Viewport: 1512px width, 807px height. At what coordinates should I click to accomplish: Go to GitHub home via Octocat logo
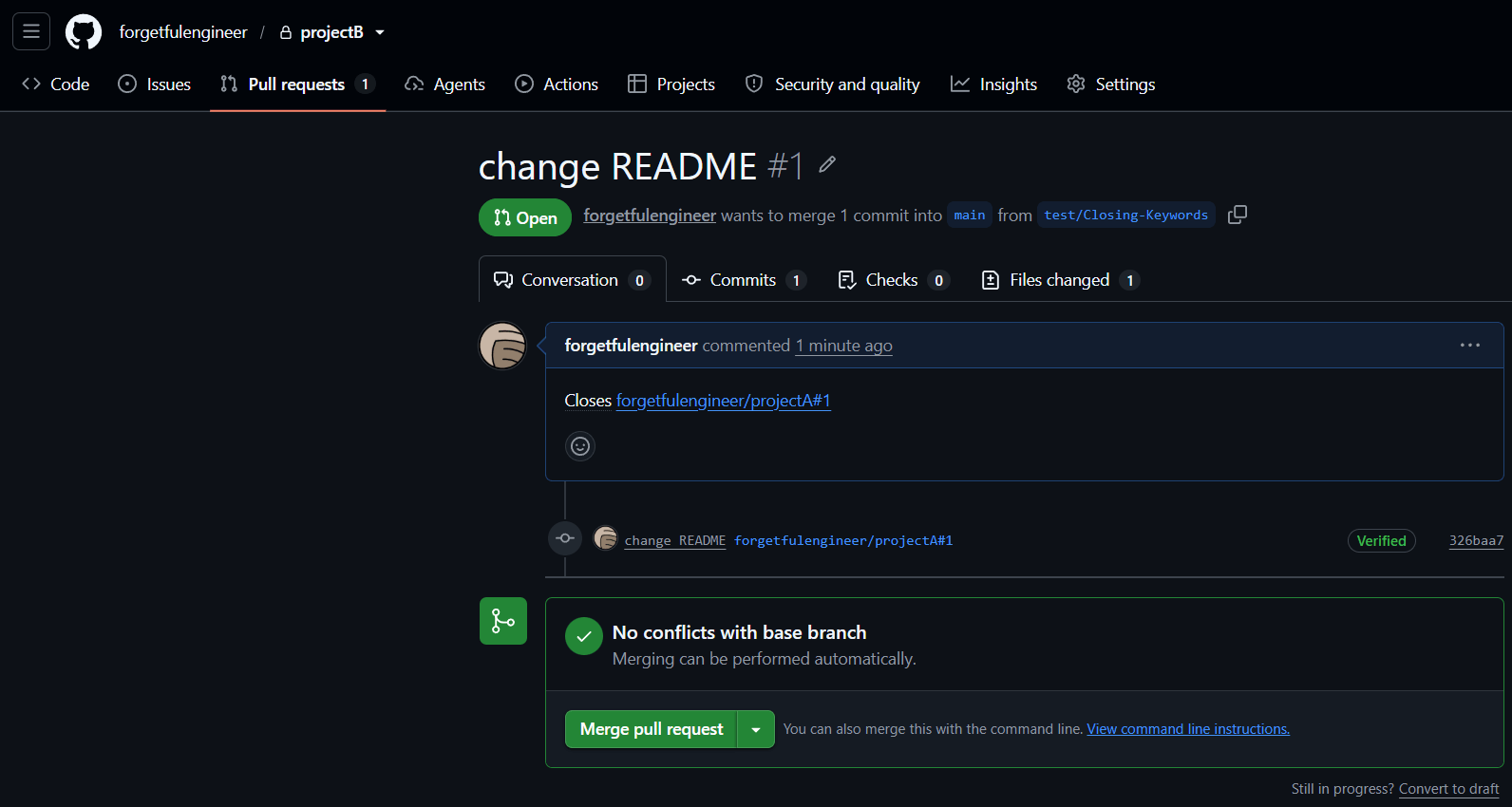[84, 31]
